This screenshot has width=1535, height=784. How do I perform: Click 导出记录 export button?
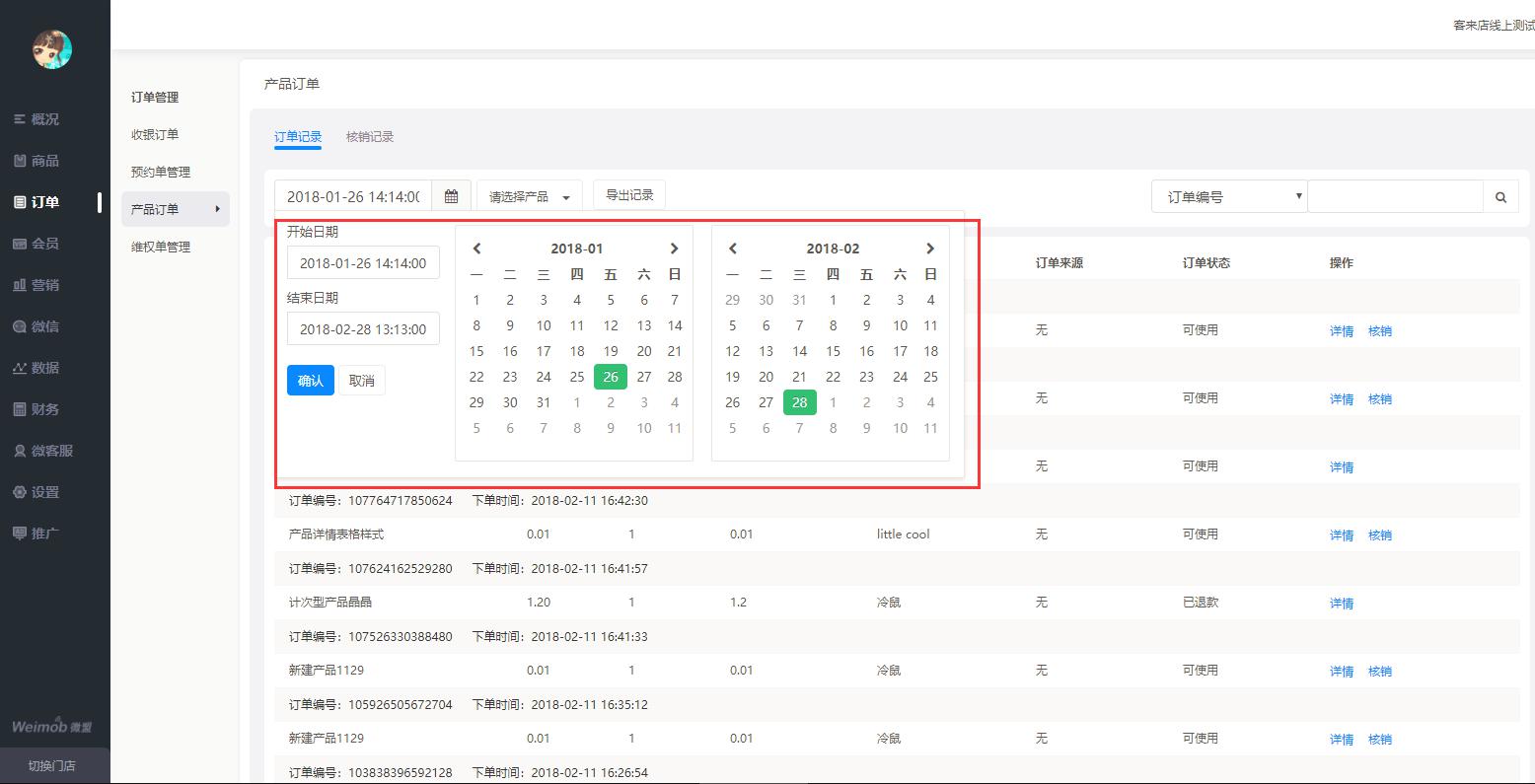(x=629, y=195)
